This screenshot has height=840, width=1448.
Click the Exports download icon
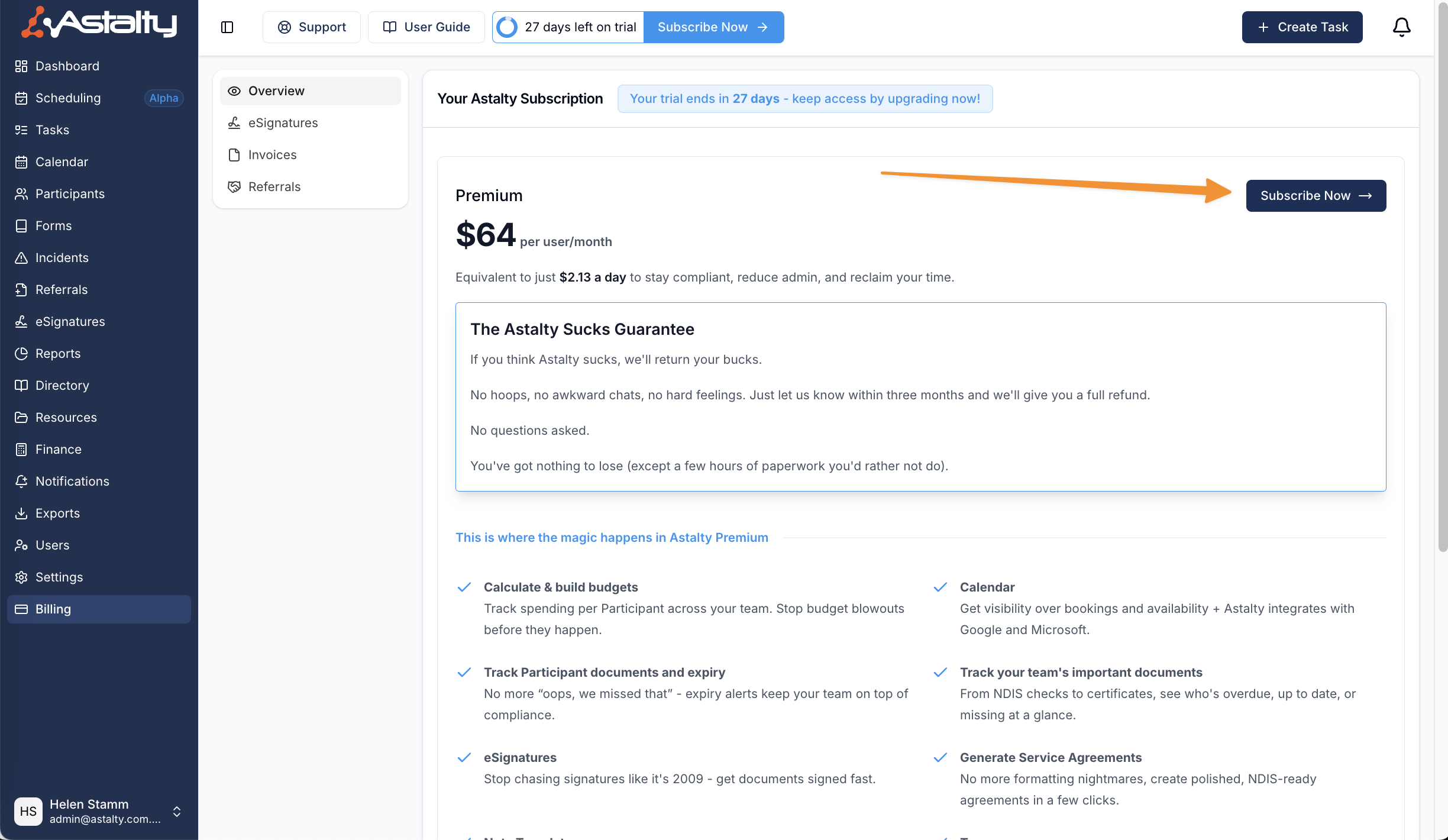[x=21, y=513]
